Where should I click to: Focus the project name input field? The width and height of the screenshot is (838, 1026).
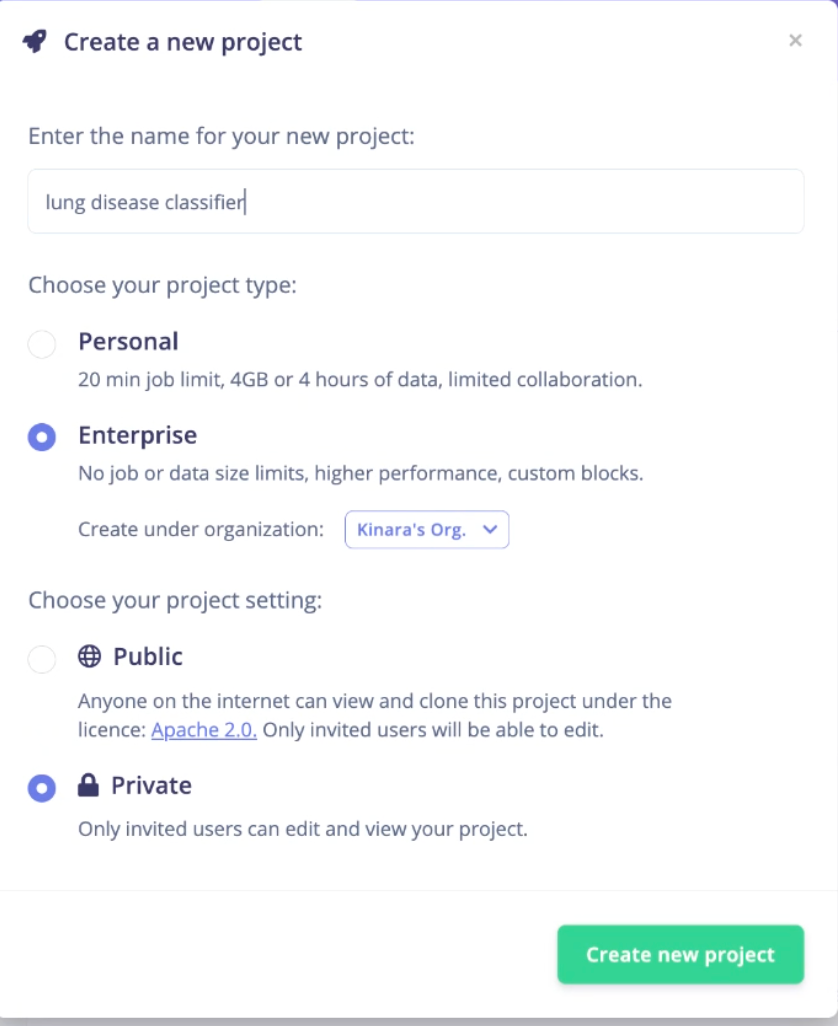click(415, 202)
